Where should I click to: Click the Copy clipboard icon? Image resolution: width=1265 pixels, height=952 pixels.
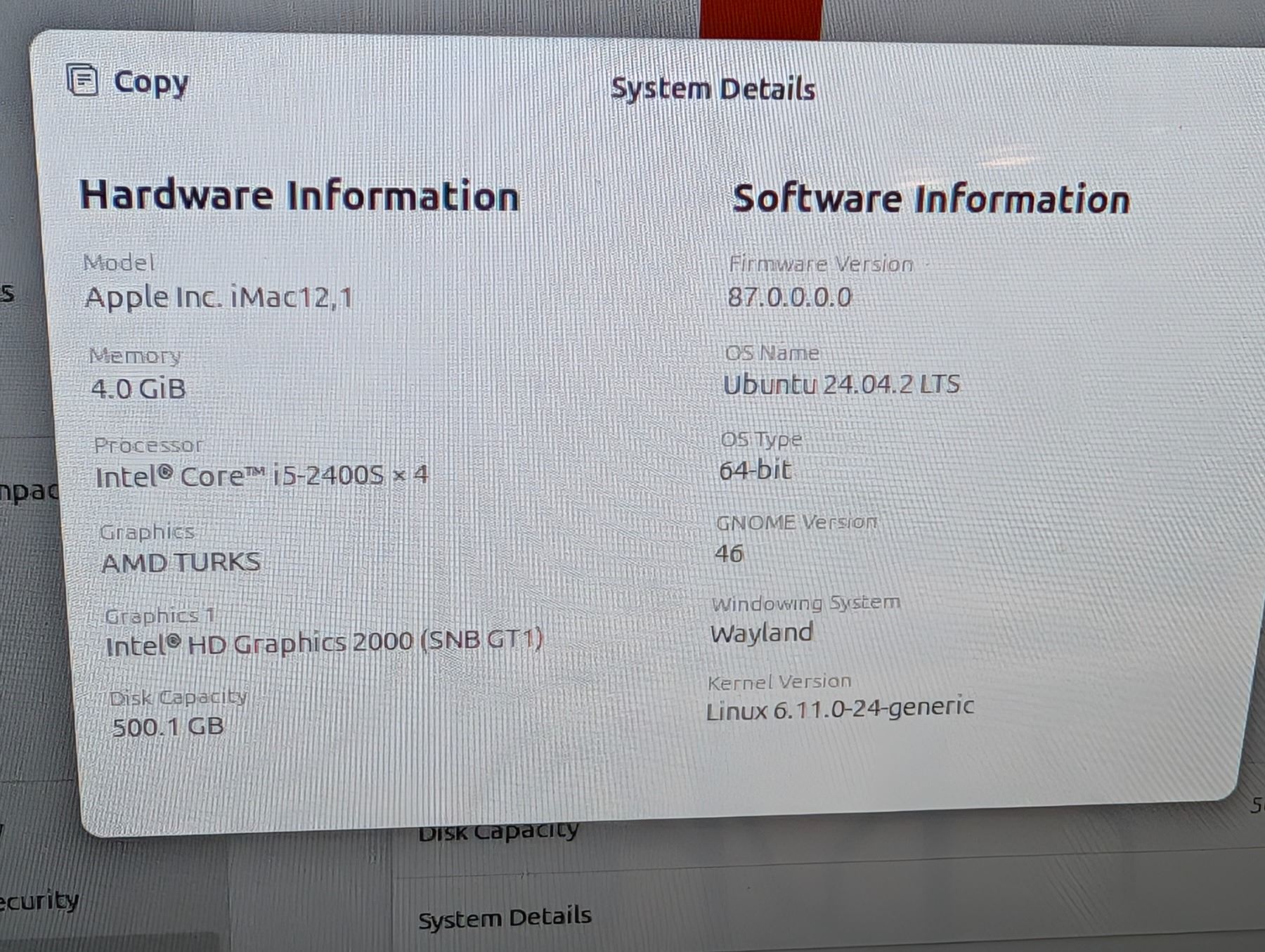[82, 79]
